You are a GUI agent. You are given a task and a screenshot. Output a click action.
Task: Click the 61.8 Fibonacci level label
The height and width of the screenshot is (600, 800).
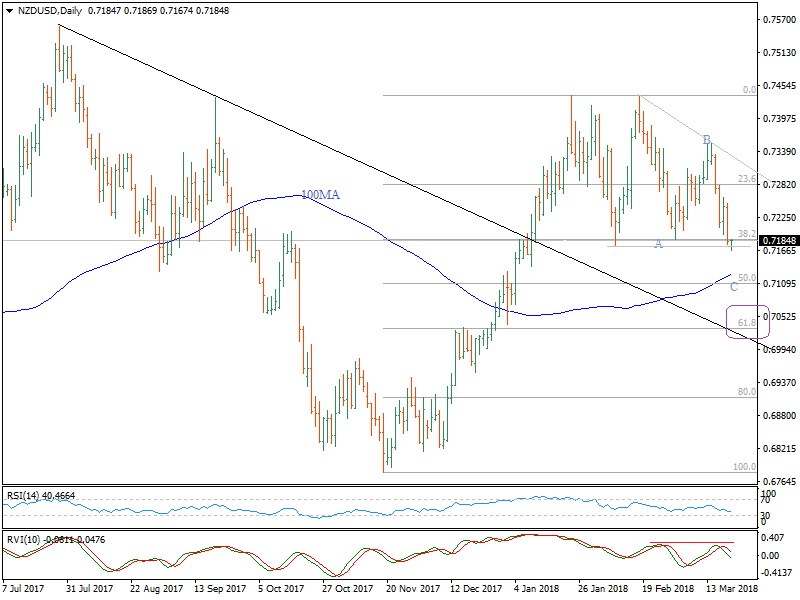tap(745, 323)
